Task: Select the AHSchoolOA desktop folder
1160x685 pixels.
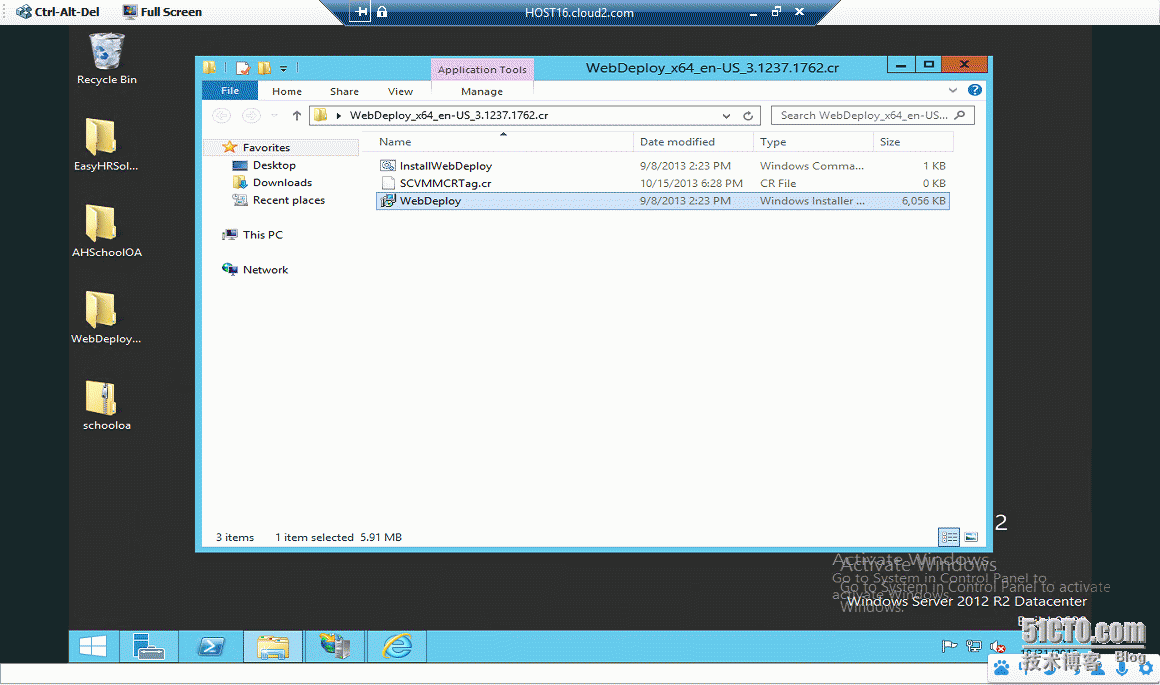Action: click(107, 232)
